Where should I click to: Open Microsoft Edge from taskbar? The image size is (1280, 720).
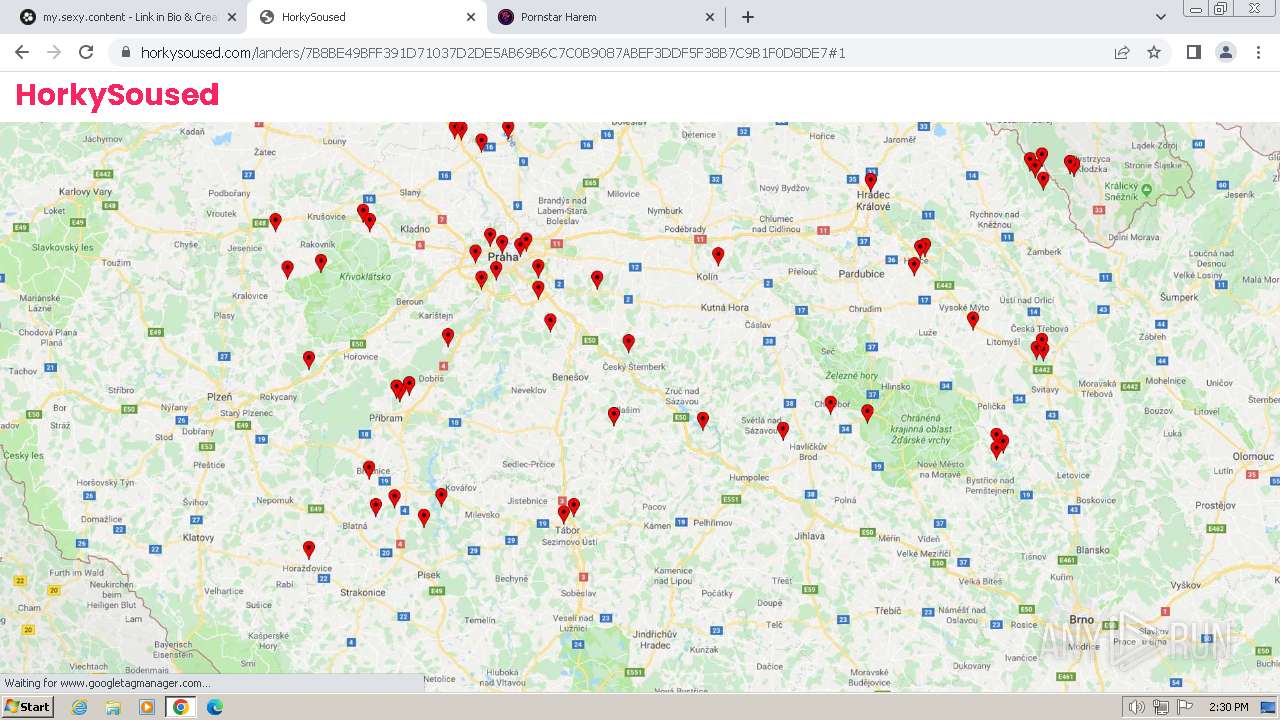214,707
